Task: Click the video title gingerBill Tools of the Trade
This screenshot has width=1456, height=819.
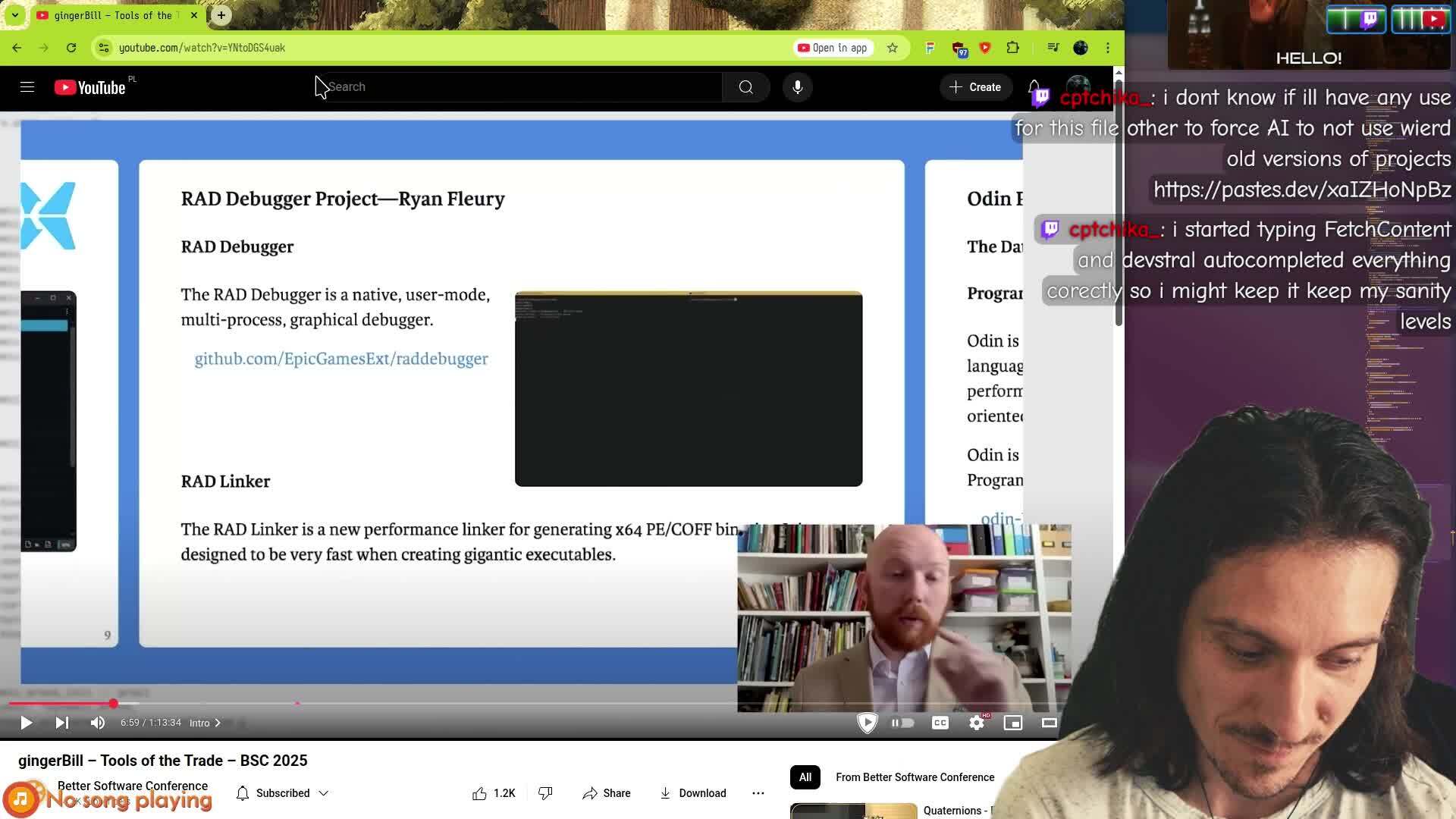Action: (163, 761)
